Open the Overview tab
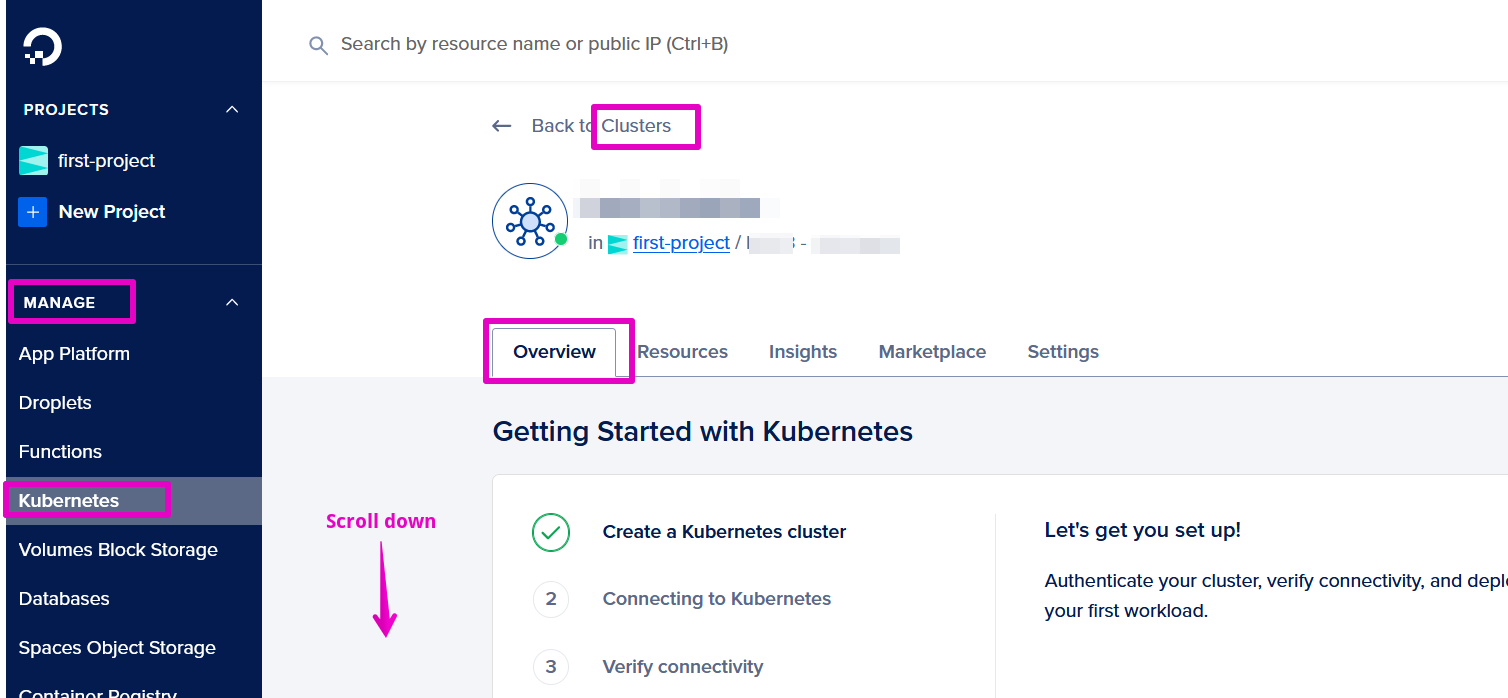 (x=554, y=352)
